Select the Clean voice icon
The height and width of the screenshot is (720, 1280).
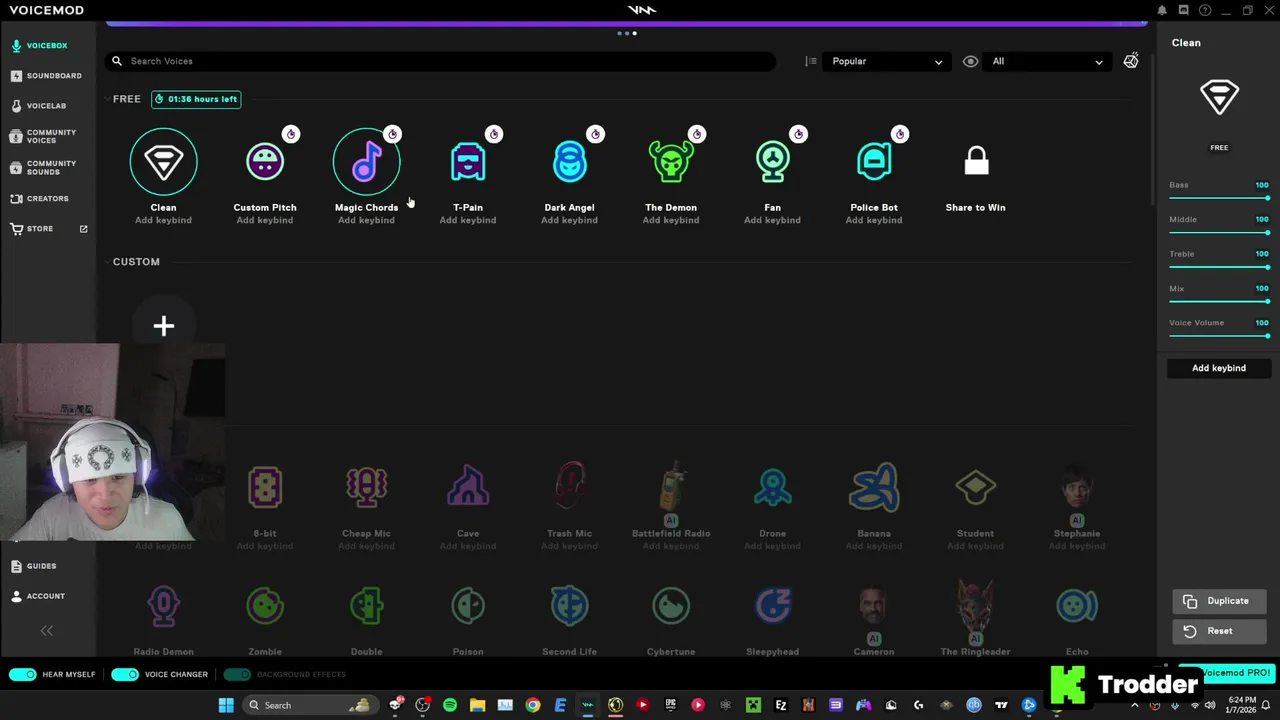click(163, 162)
